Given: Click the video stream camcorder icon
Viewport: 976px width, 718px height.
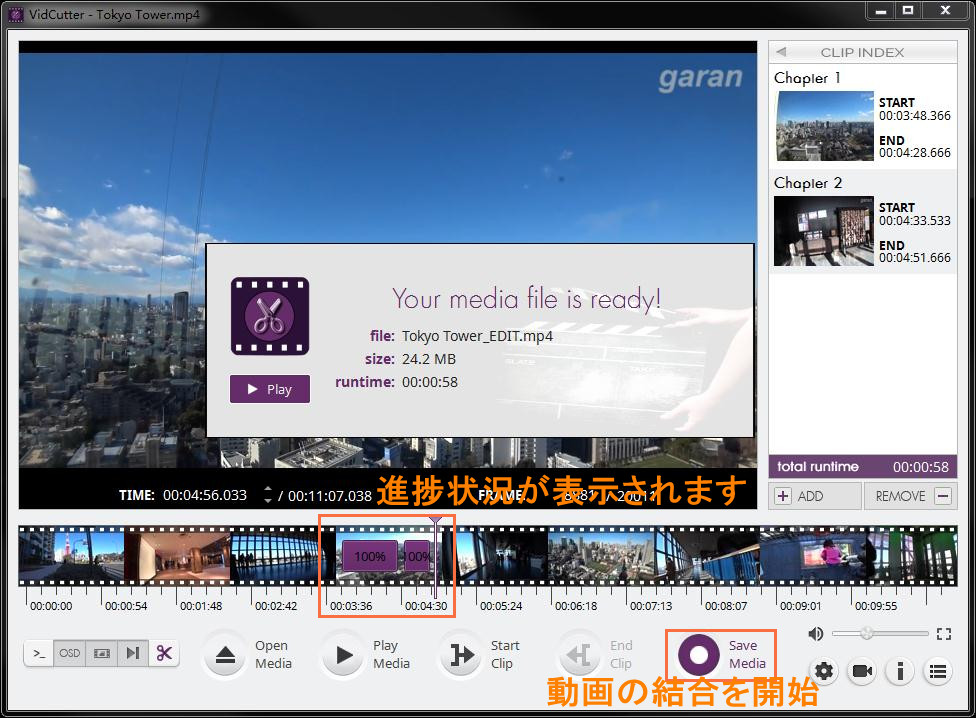Looking at the screenshot, I should click(x=861, y=671).
